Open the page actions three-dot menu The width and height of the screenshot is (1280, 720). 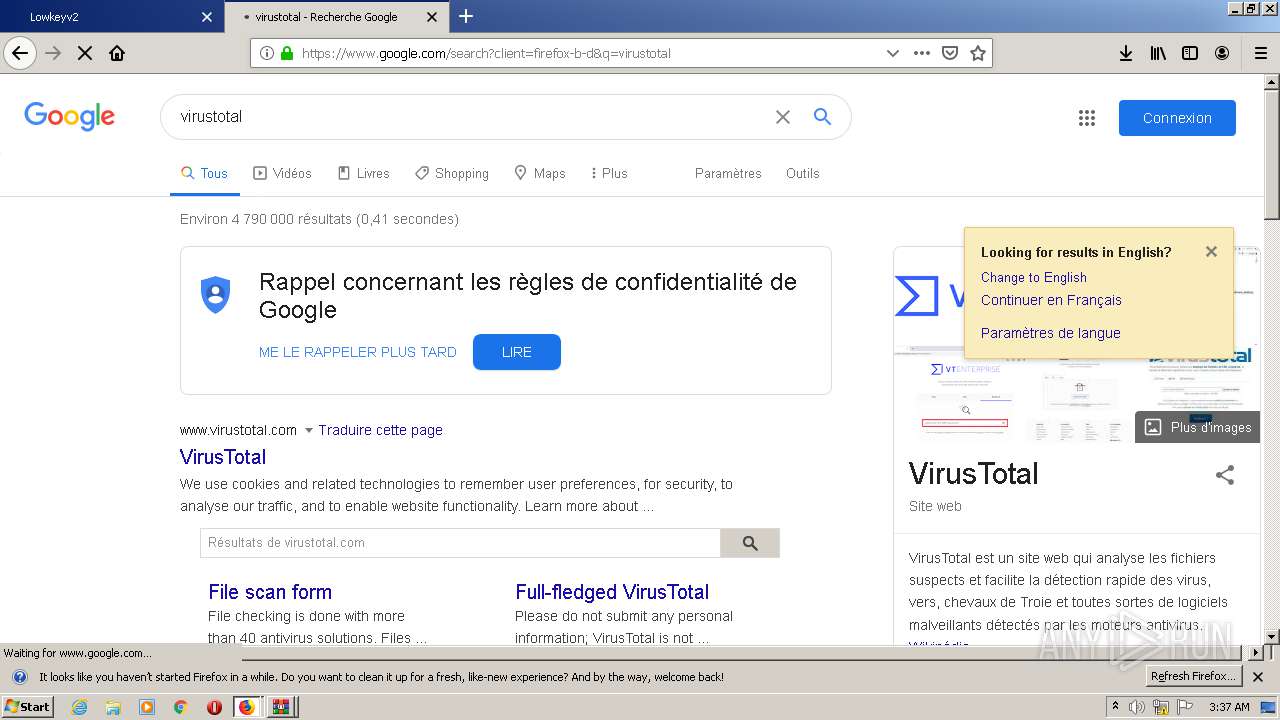(922, 53)
